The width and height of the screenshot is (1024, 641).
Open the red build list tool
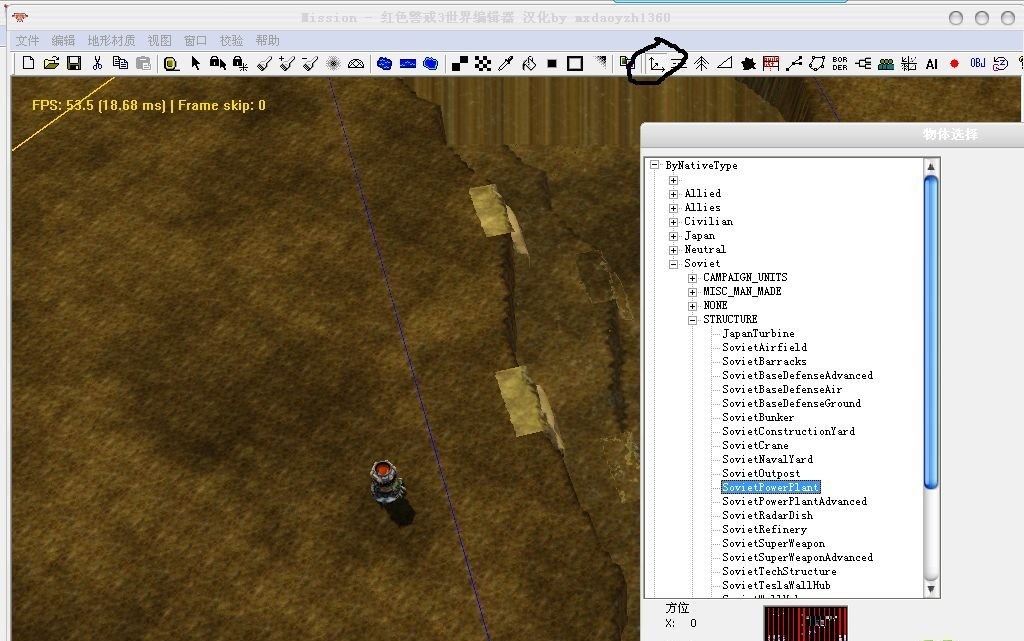point(771,63)
